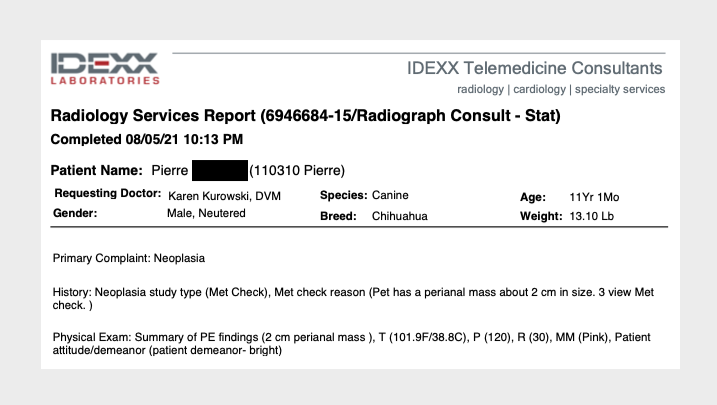Click the Primary Complaint: Neoplasia line
The width and height of the screenshot is (717, 405).
(128, 258)
